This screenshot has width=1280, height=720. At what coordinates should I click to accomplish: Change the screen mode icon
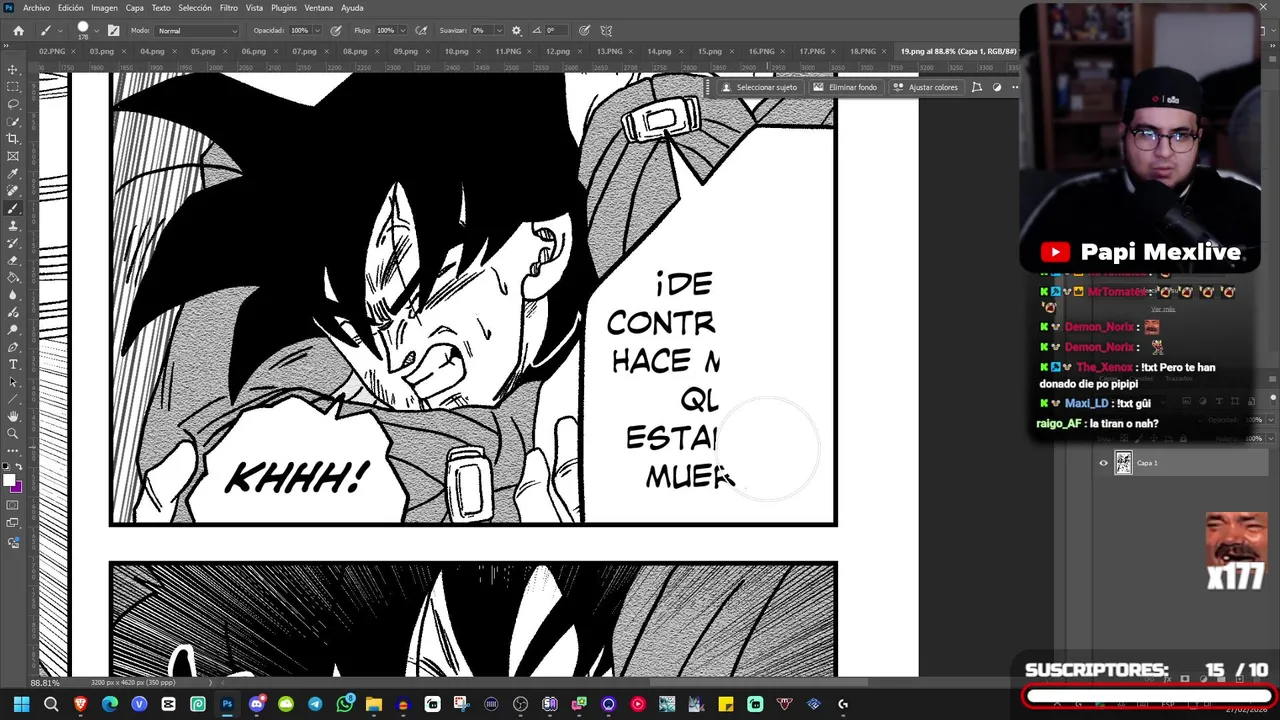point(13,524)
